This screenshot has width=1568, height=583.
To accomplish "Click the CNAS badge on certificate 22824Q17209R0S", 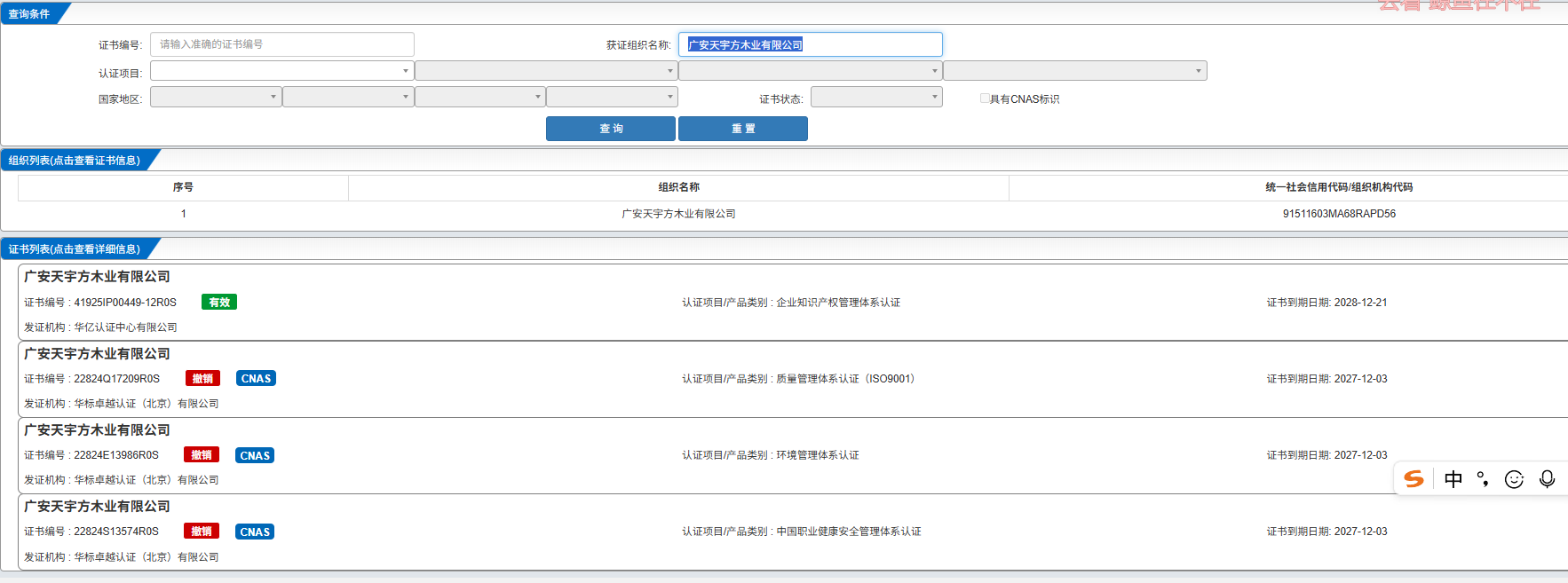I will pos(256,379).
